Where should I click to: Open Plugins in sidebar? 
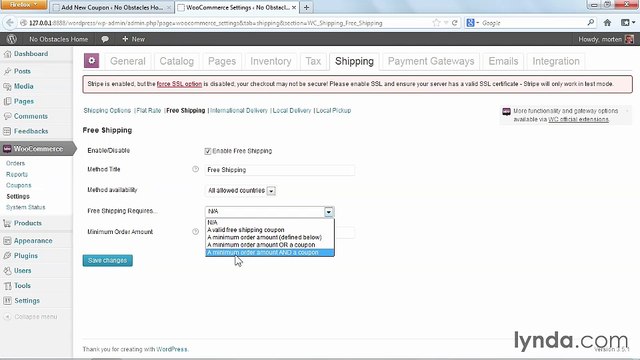tap(25, 256)
